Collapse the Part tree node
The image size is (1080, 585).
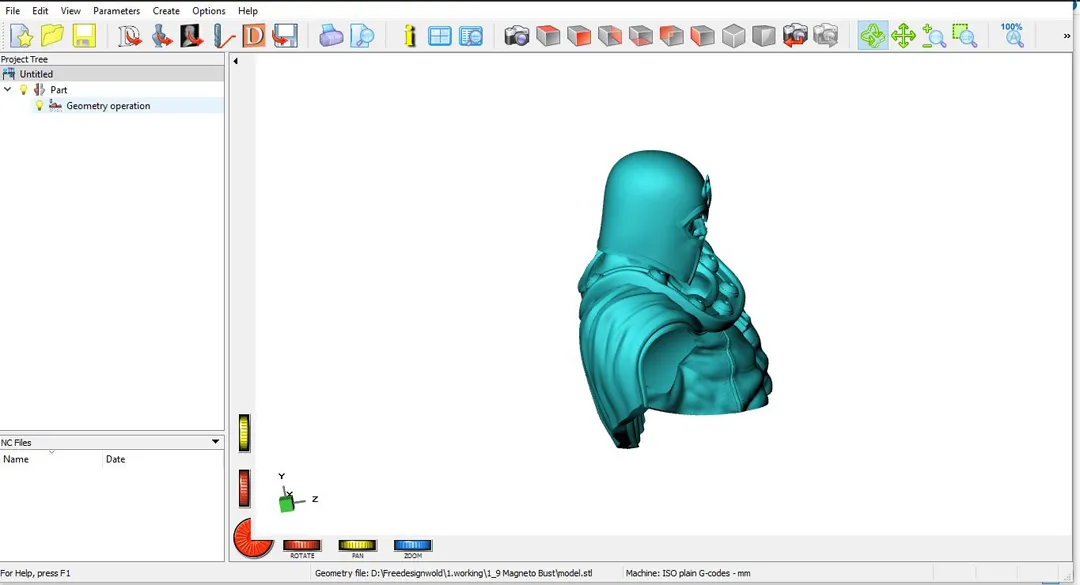point(8,90)
